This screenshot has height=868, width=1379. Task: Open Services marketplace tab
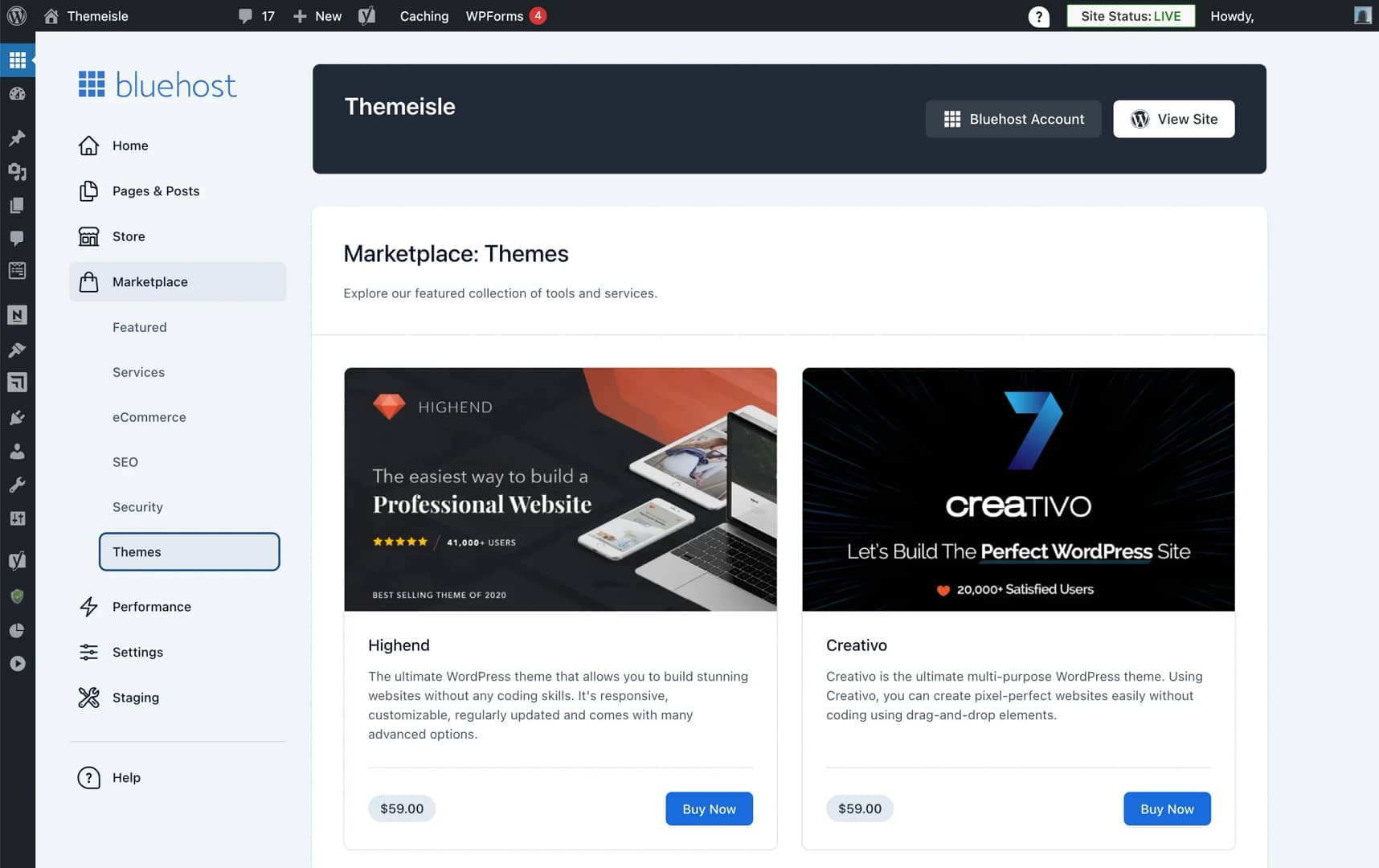(x=138, y=372)
